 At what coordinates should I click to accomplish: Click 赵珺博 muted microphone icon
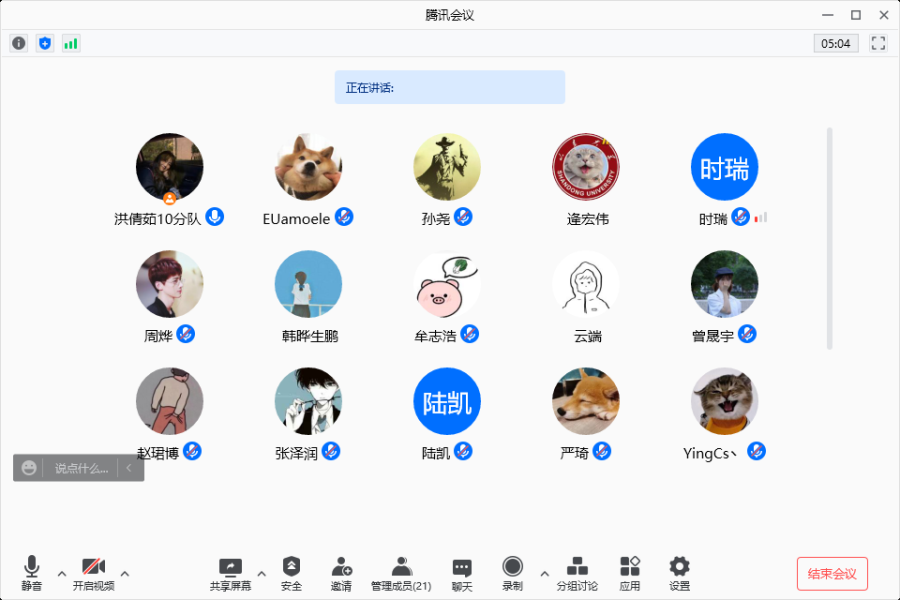pyautogui.click(x=192, y=451)
